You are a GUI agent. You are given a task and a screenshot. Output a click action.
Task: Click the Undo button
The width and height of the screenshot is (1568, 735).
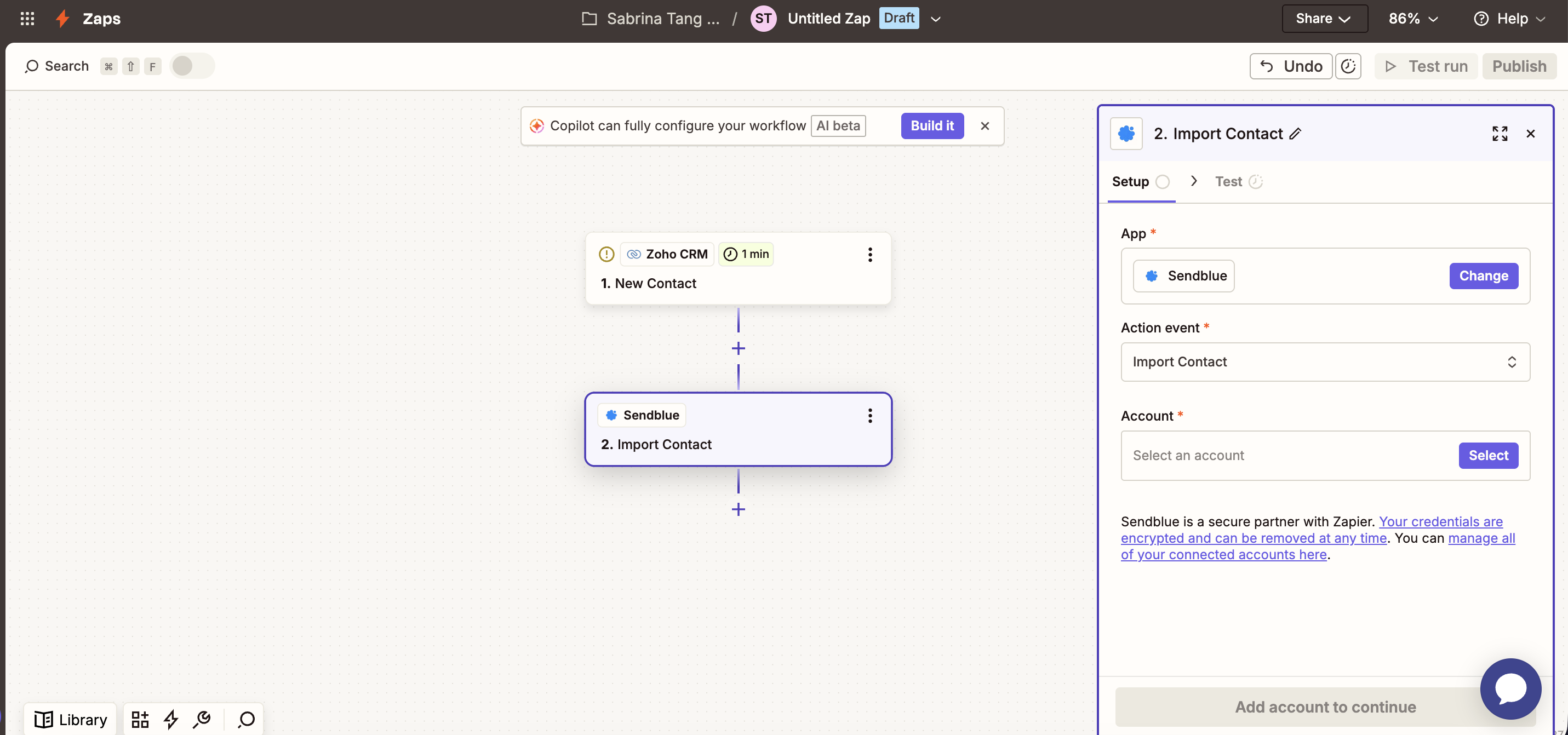tap(1291, 66)
